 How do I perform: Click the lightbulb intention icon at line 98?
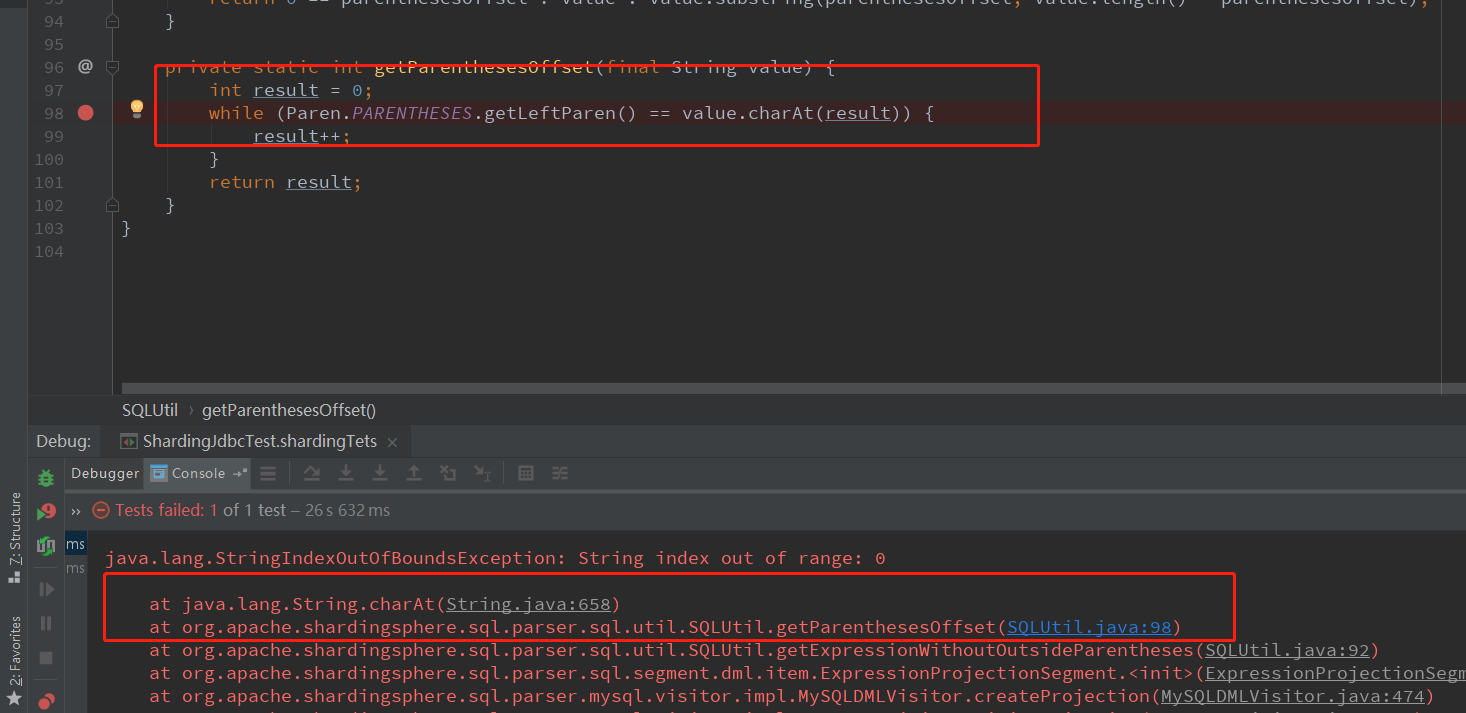point(136,108)
